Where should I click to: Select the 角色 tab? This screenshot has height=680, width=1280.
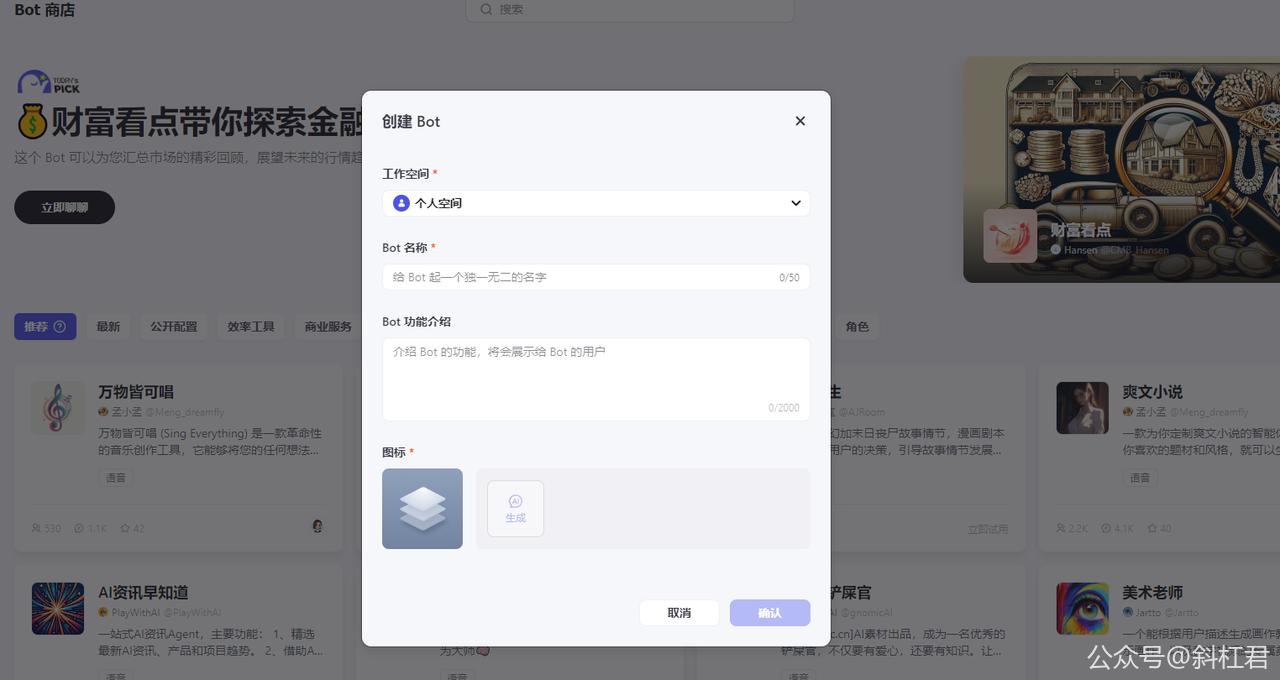tap(857, 326)
